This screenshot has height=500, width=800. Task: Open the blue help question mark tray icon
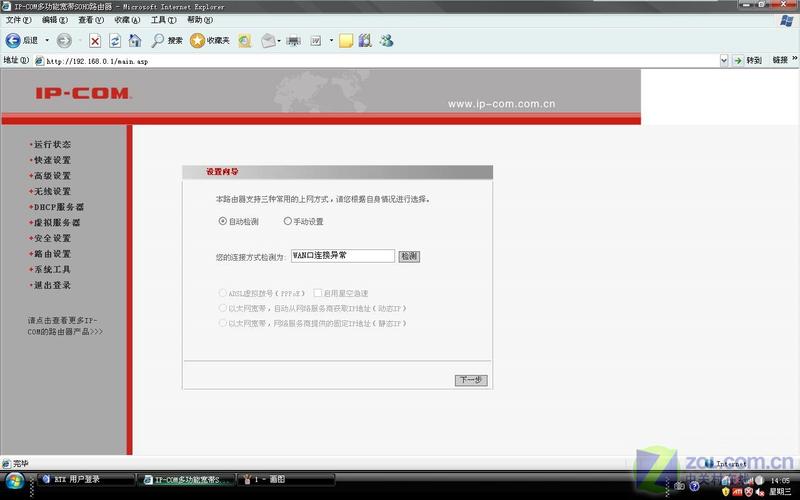pyautogui.click(x=694, y=486)
